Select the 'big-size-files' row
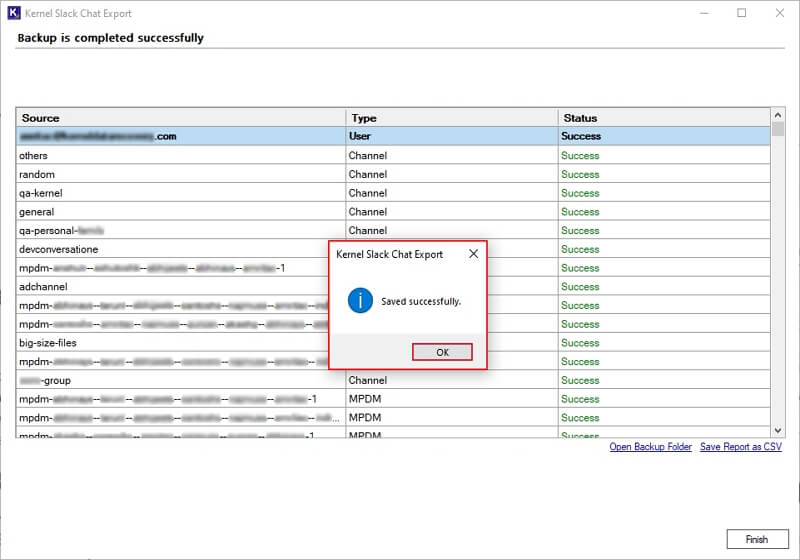 [48, 343]
